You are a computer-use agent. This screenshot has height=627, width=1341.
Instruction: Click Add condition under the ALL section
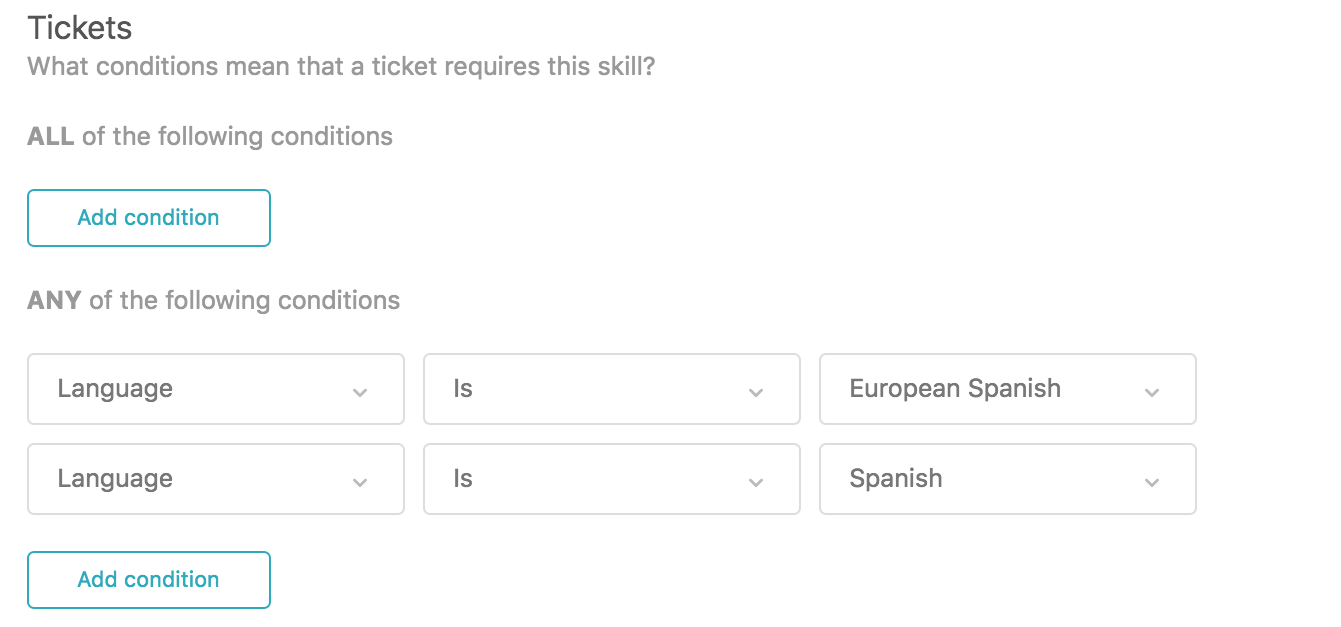pyautogui.click(x=148, y=217)
